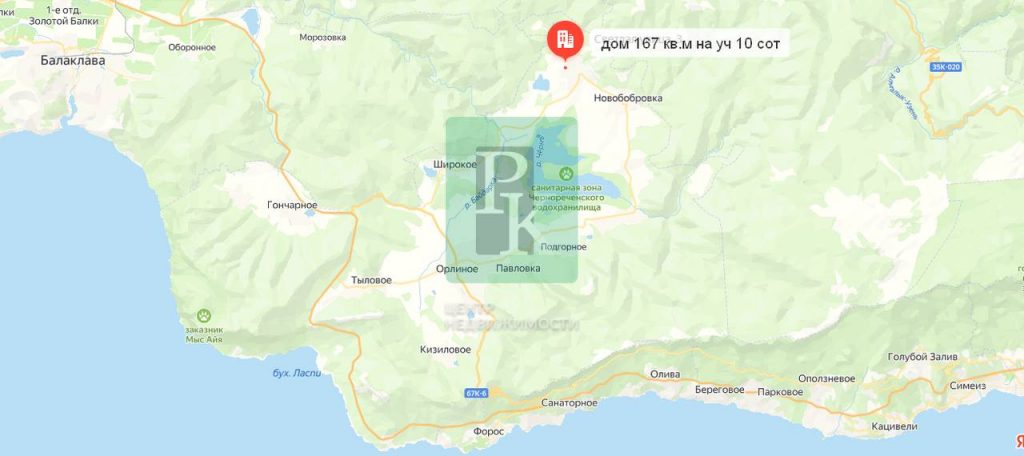Click the Санаторное settlement label
This screenshot has width=1024, height=456.
tap(569, 403)
